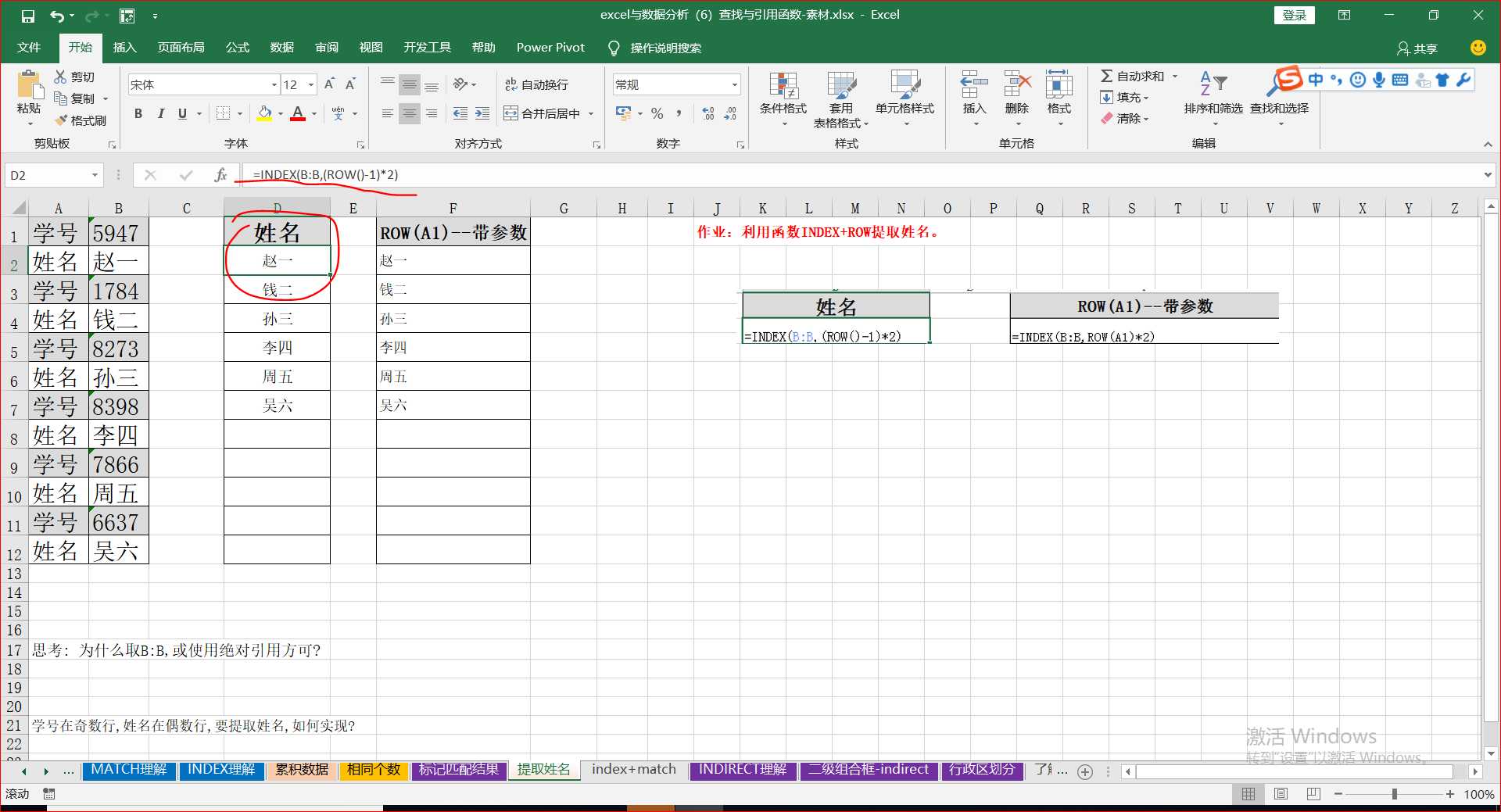Viewport: 1501px width, 812px height.
Task: Switch to Page Break Preview icon
Action: click(1313, 794)
